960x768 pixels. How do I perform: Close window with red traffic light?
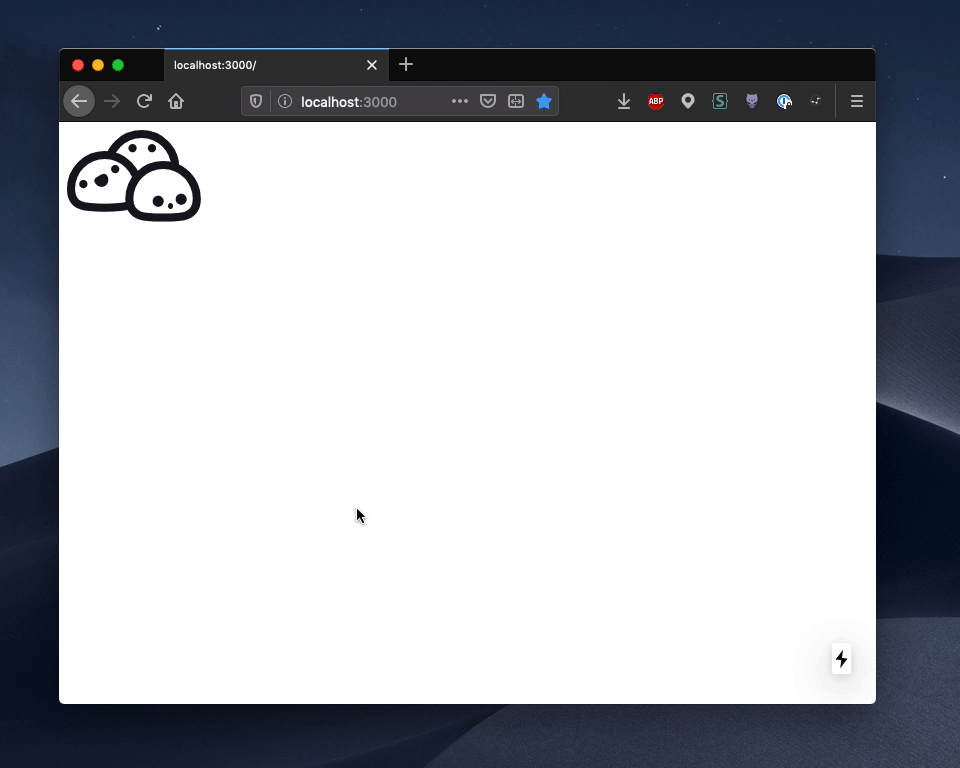pos(78,65)
